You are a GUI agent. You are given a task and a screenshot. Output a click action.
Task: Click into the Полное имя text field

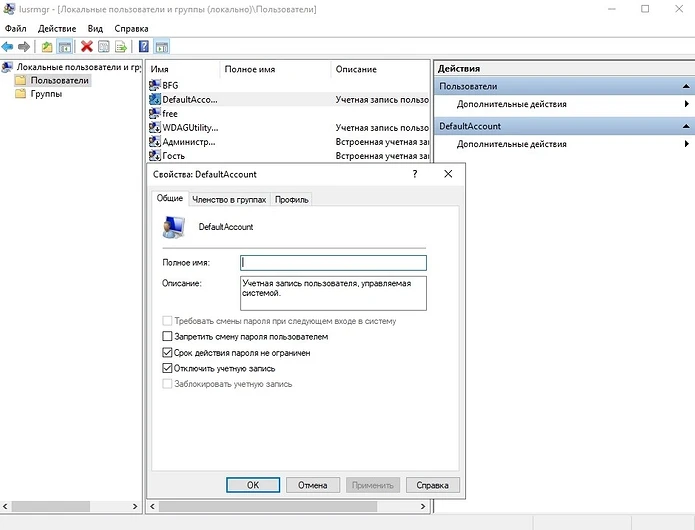[333, 263]
